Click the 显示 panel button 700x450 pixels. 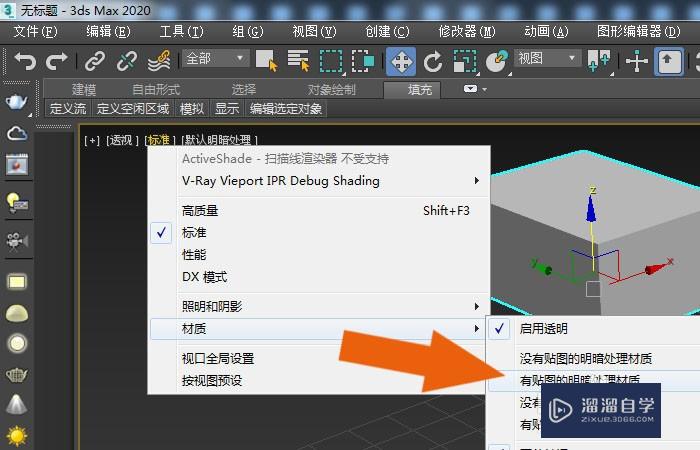[x=227, y=108]
